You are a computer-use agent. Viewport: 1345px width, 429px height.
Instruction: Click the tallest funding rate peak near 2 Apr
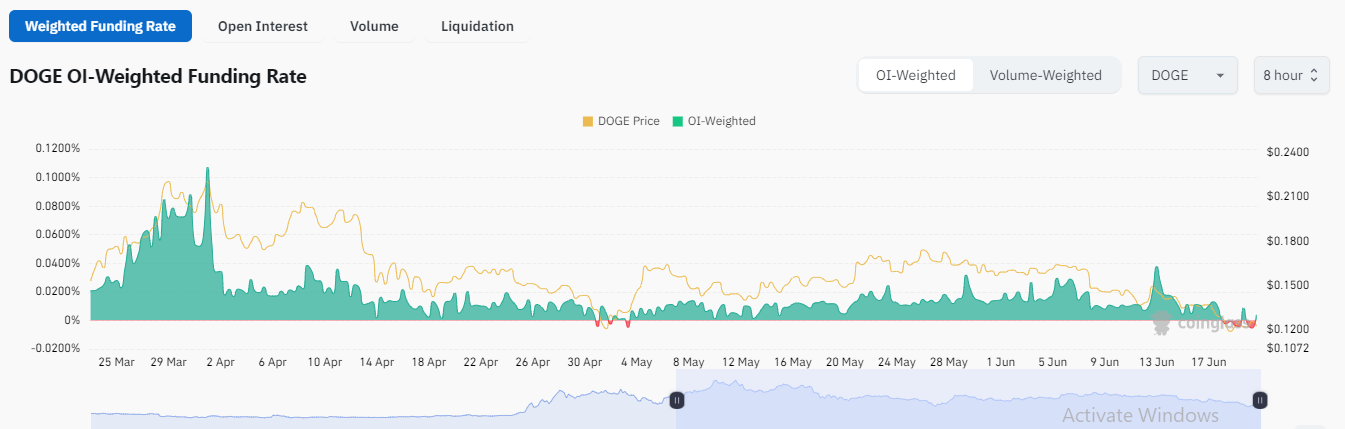[x=207, y=172]
